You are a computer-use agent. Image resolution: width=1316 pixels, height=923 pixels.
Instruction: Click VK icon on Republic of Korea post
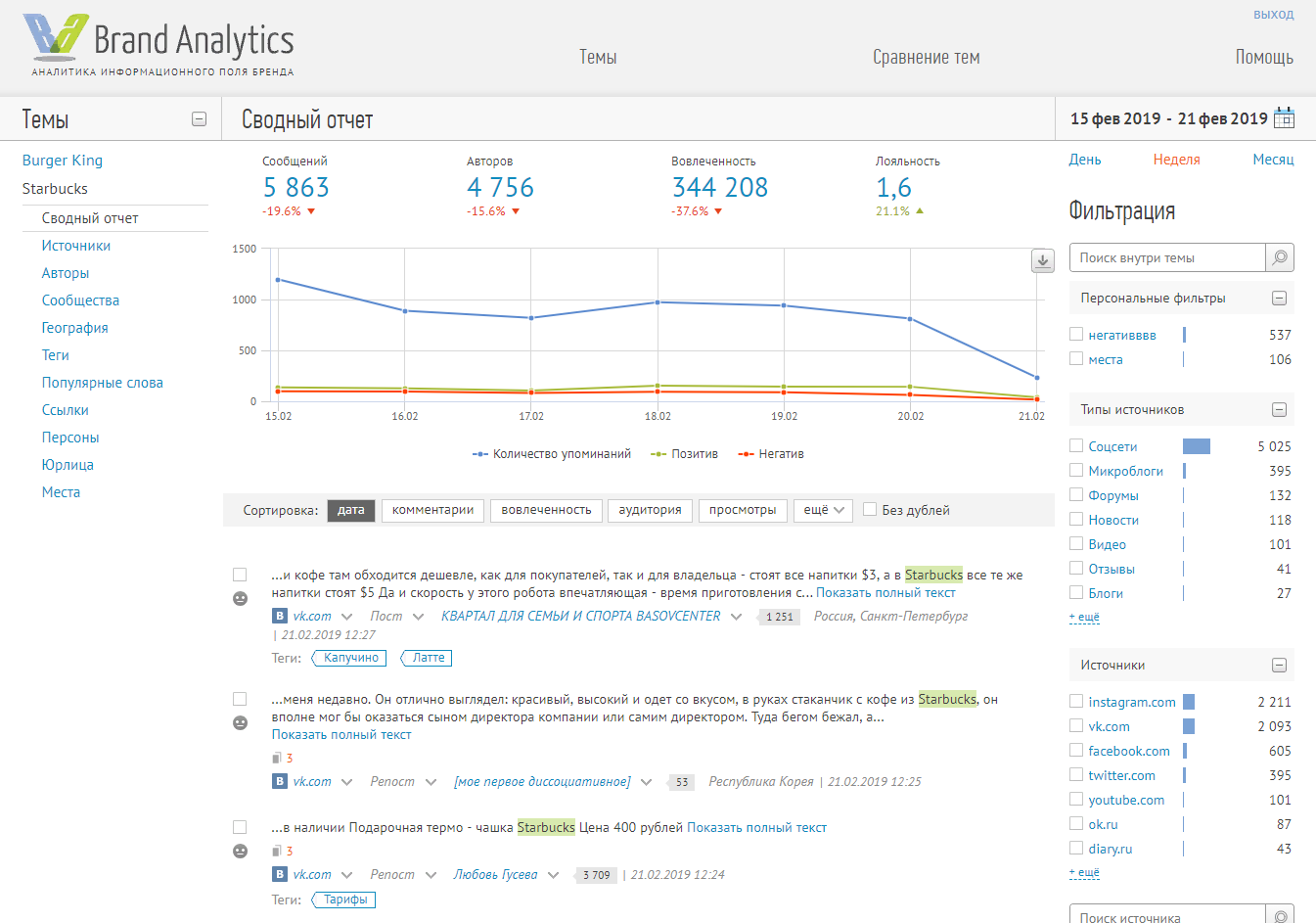(280, 781)
